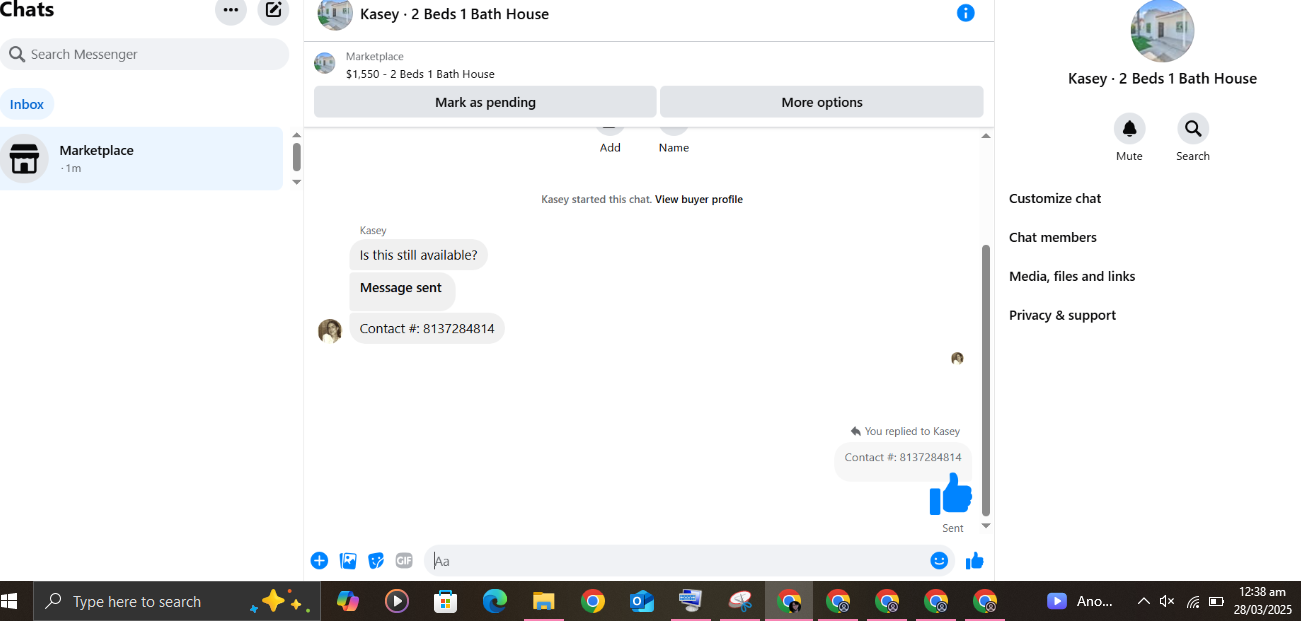Open the Marketplace listing thumbnail
Image resolution: width=1301 pixels, height=621 pixels.
(324, 63)
